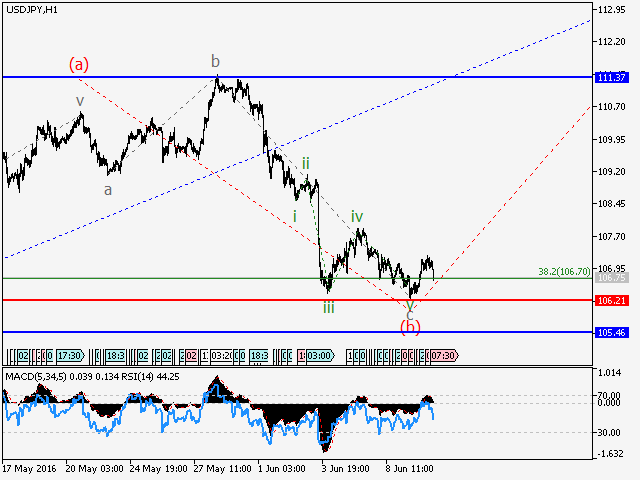
Task: Click the 8 Jun 11:00 date label
Action: [409, 469]
